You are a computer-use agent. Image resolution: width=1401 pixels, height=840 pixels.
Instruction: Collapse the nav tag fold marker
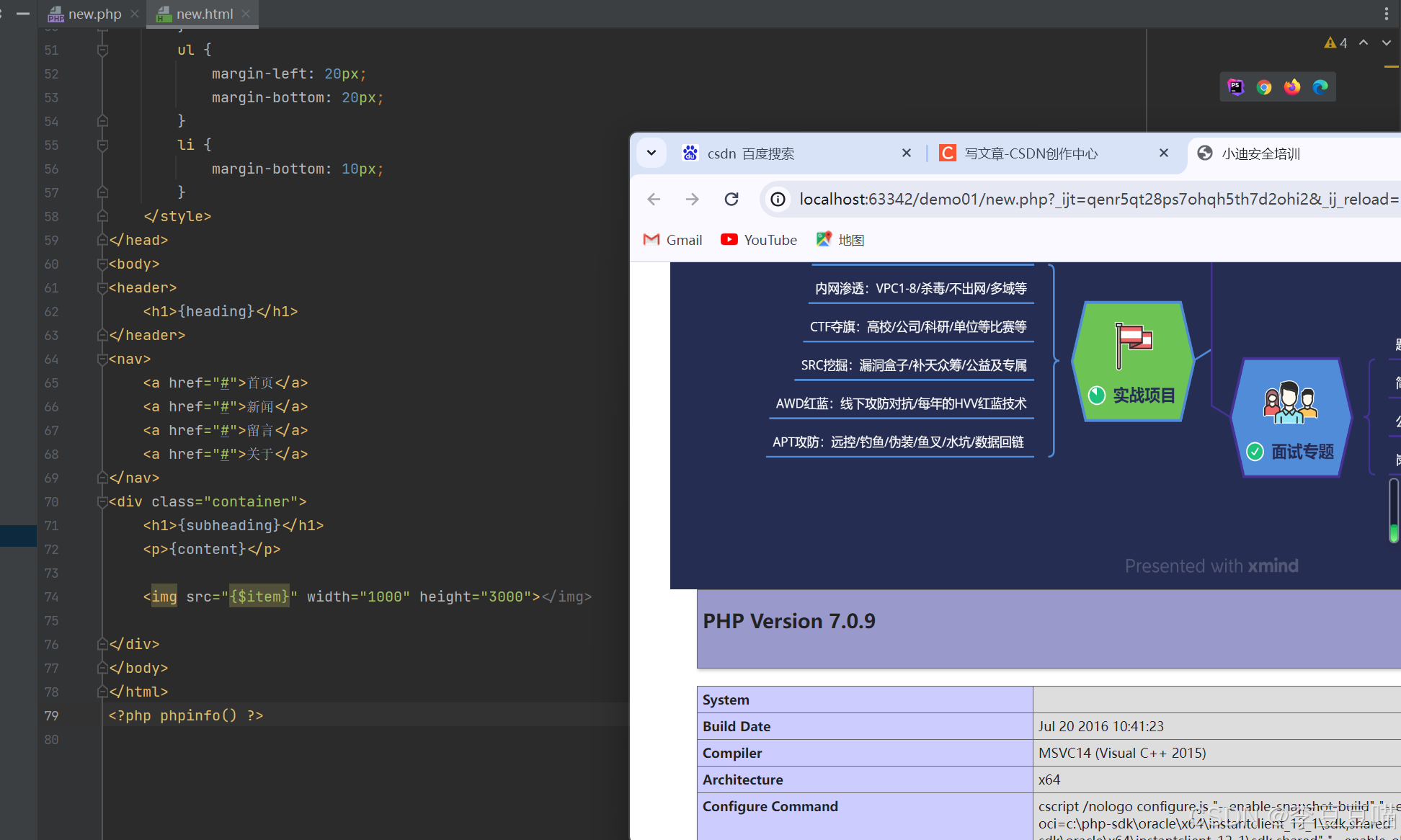point(102,359)
